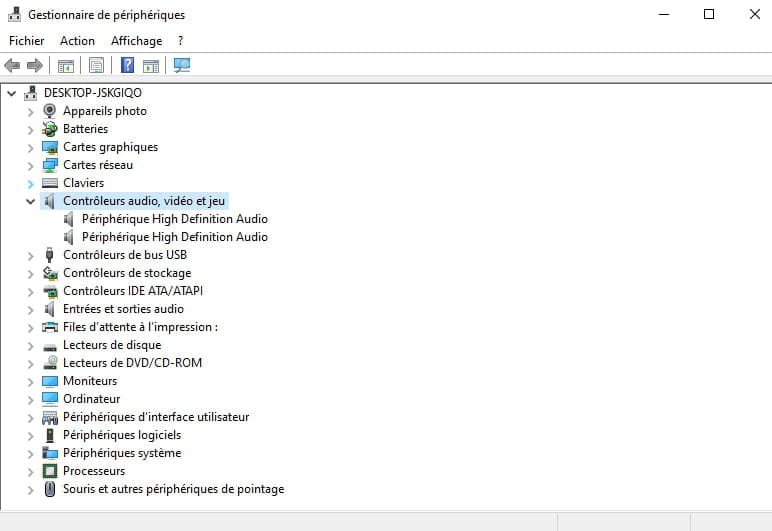
Task: Show or hide the console tree
Action: pyautogui.click(x=65, y=65)
